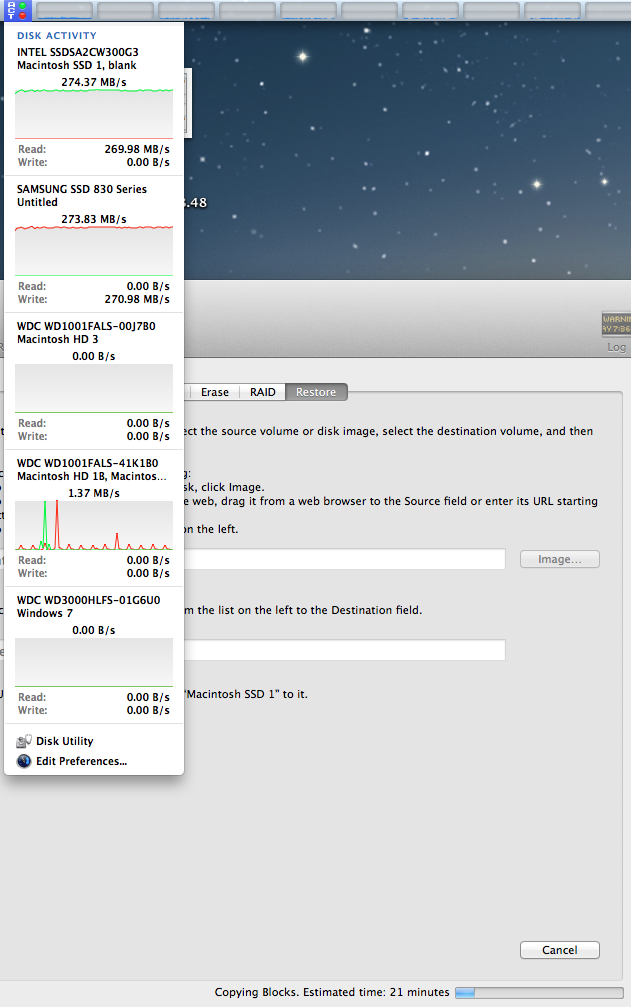
Task: Click the INTEL SSDSA2CW300G3 activity graph
Action: (94, 114)
